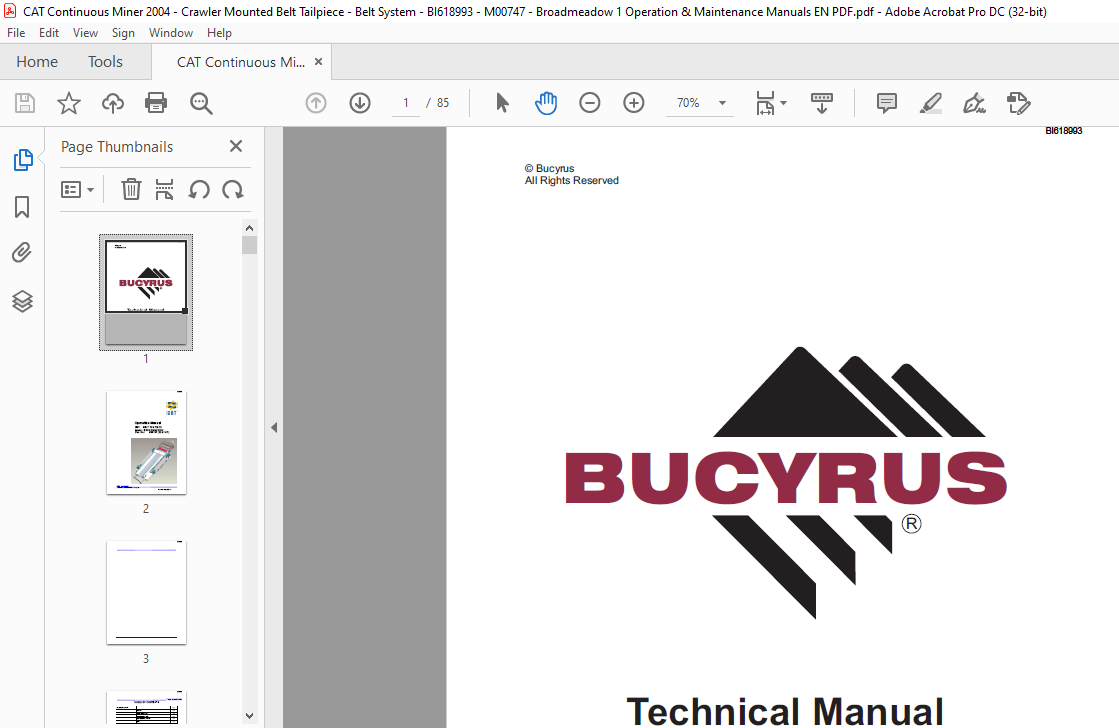Click the print pages icon in thumbnails
The height and width of the screenshot is (728, 1119).
pyautogui.click(x=165, y=190)
